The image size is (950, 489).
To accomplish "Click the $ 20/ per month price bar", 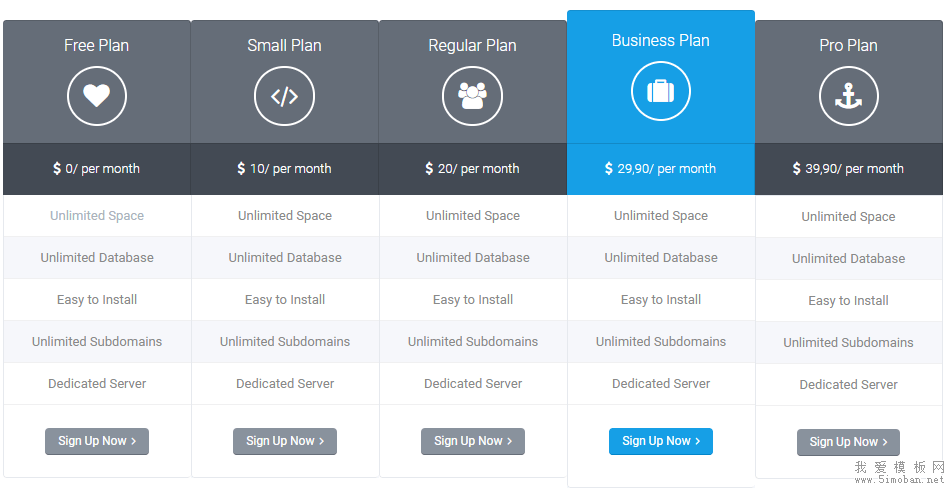I will click(x=473, y=169).
